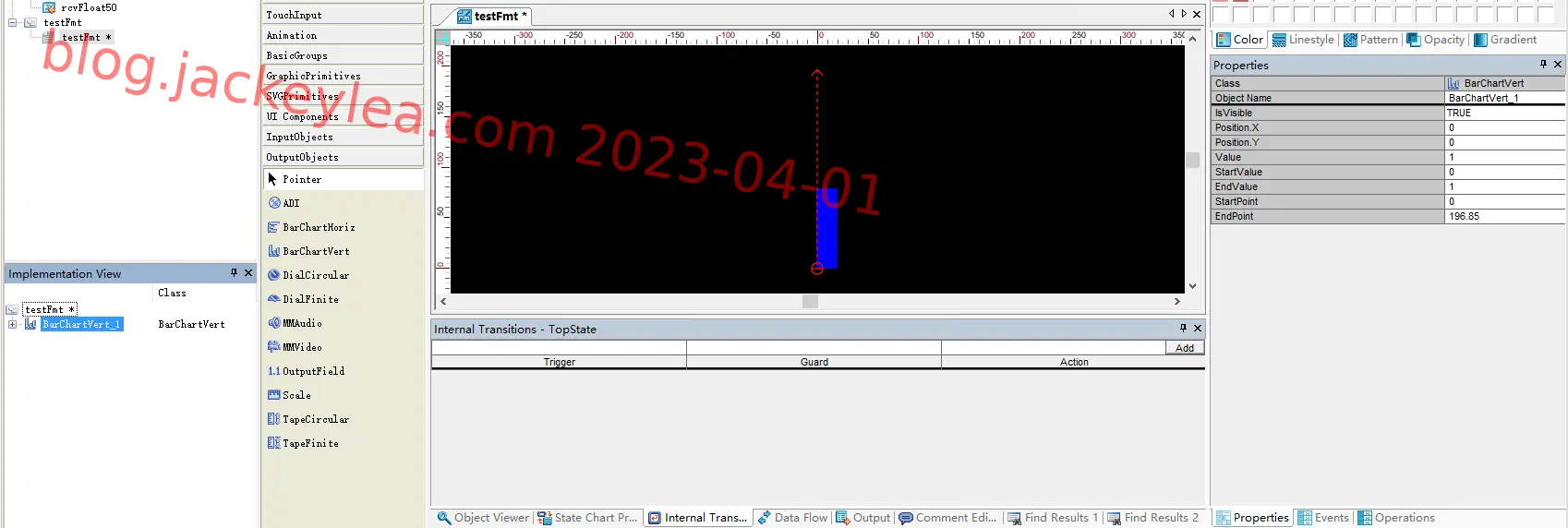Switch to the Operations tab
This screenshot has height=528, width=1568.
pos(1395,518)
